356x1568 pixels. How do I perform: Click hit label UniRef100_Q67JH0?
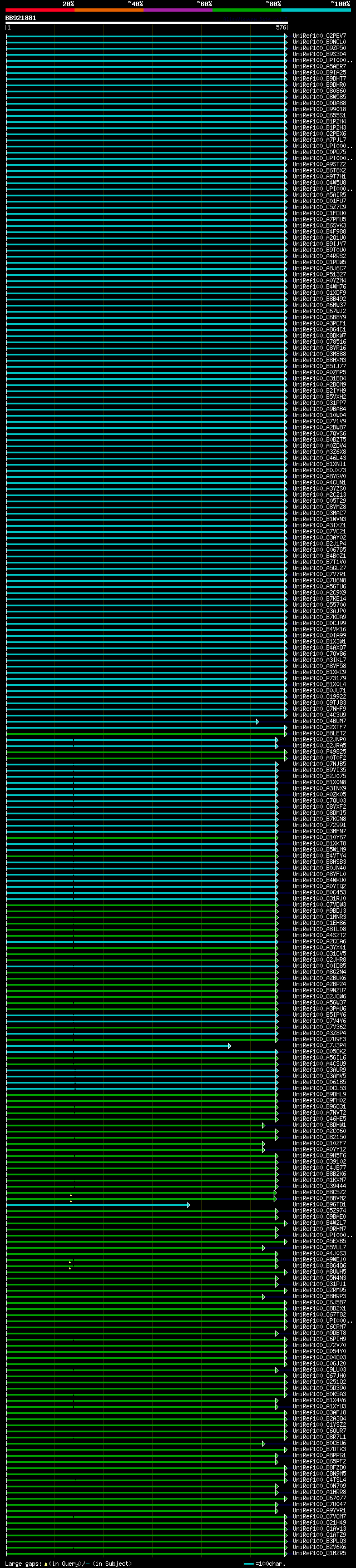pyautogui.click(x=319, y=1376)
